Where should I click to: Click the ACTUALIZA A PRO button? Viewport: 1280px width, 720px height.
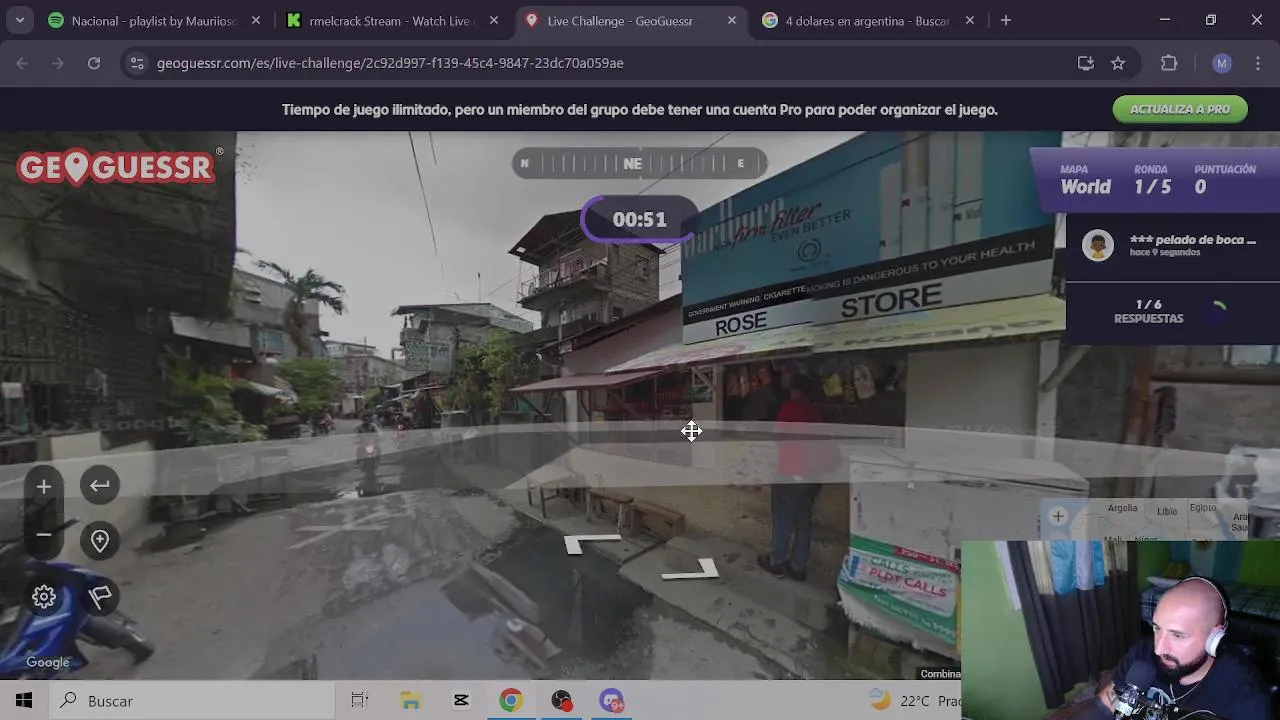pyautogui.click(x=1180, y=109)
